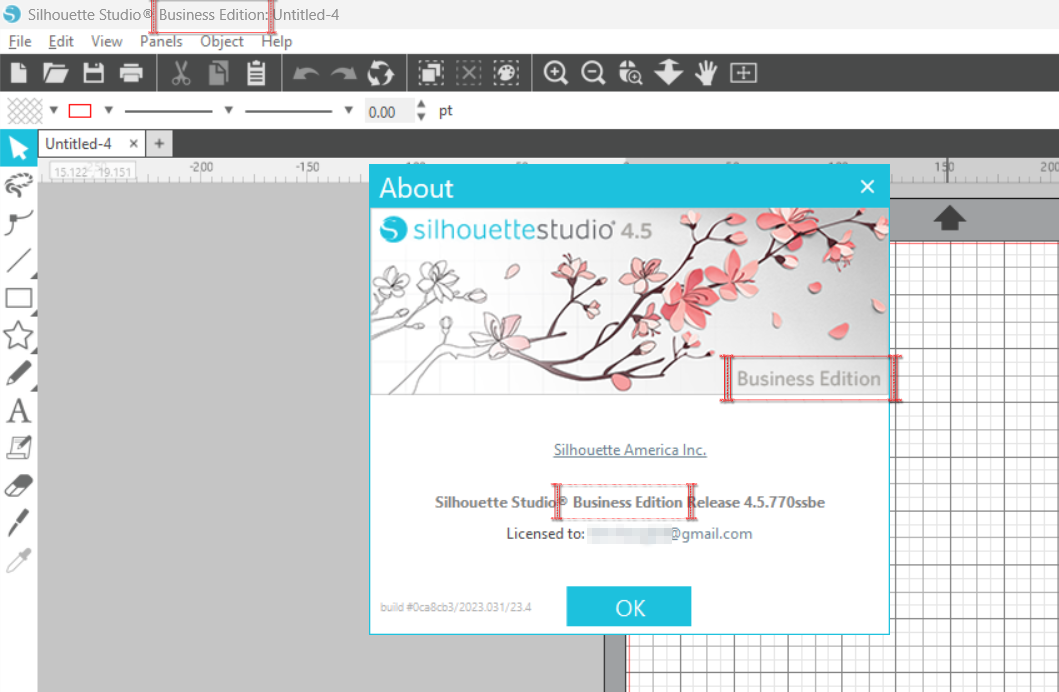The width and height of the screenshot is (1059, 692).
Task: Select the Knife tool
Action: [x=18, y=523]
